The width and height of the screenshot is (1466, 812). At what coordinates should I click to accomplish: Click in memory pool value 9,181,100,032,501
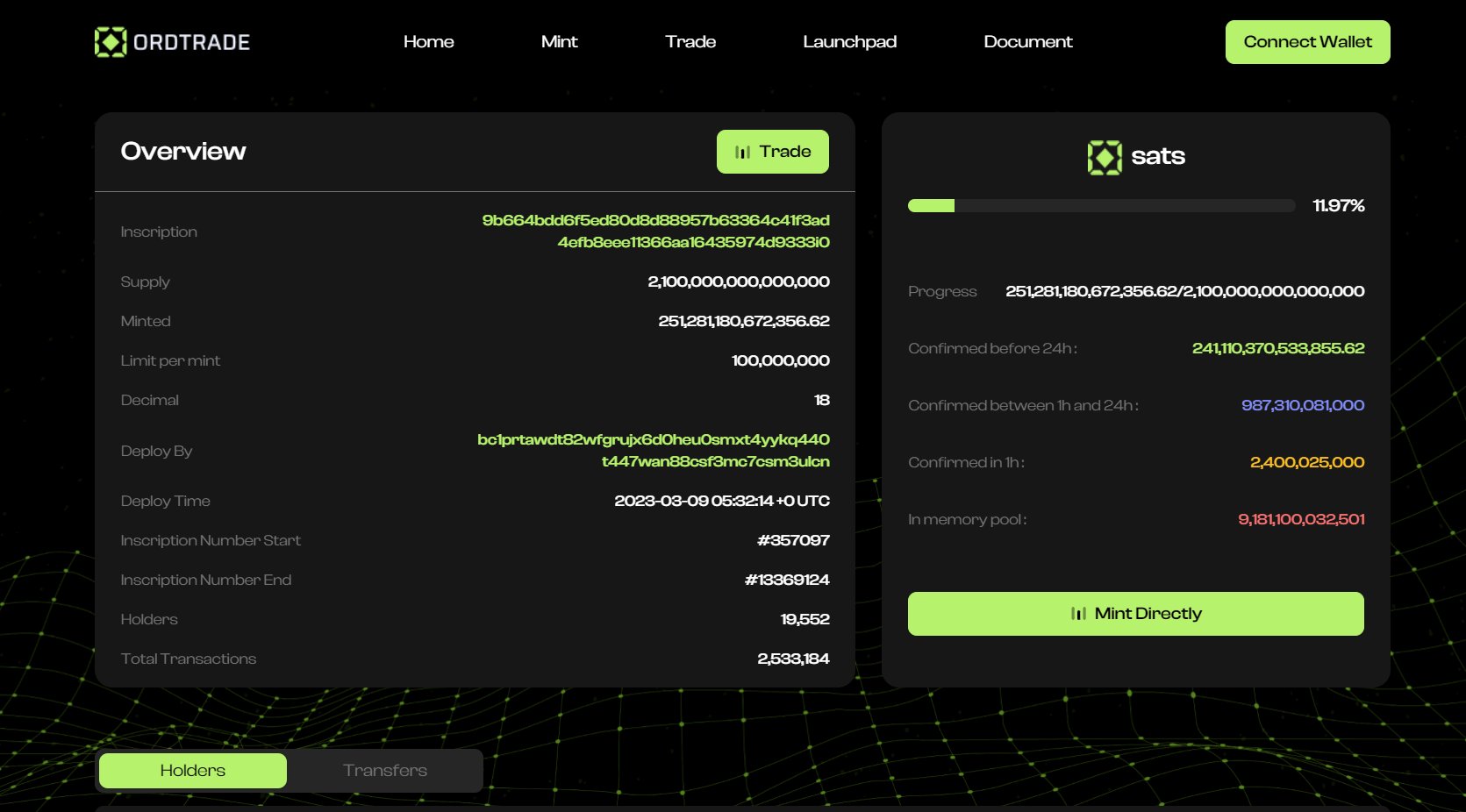[1301, 519]
